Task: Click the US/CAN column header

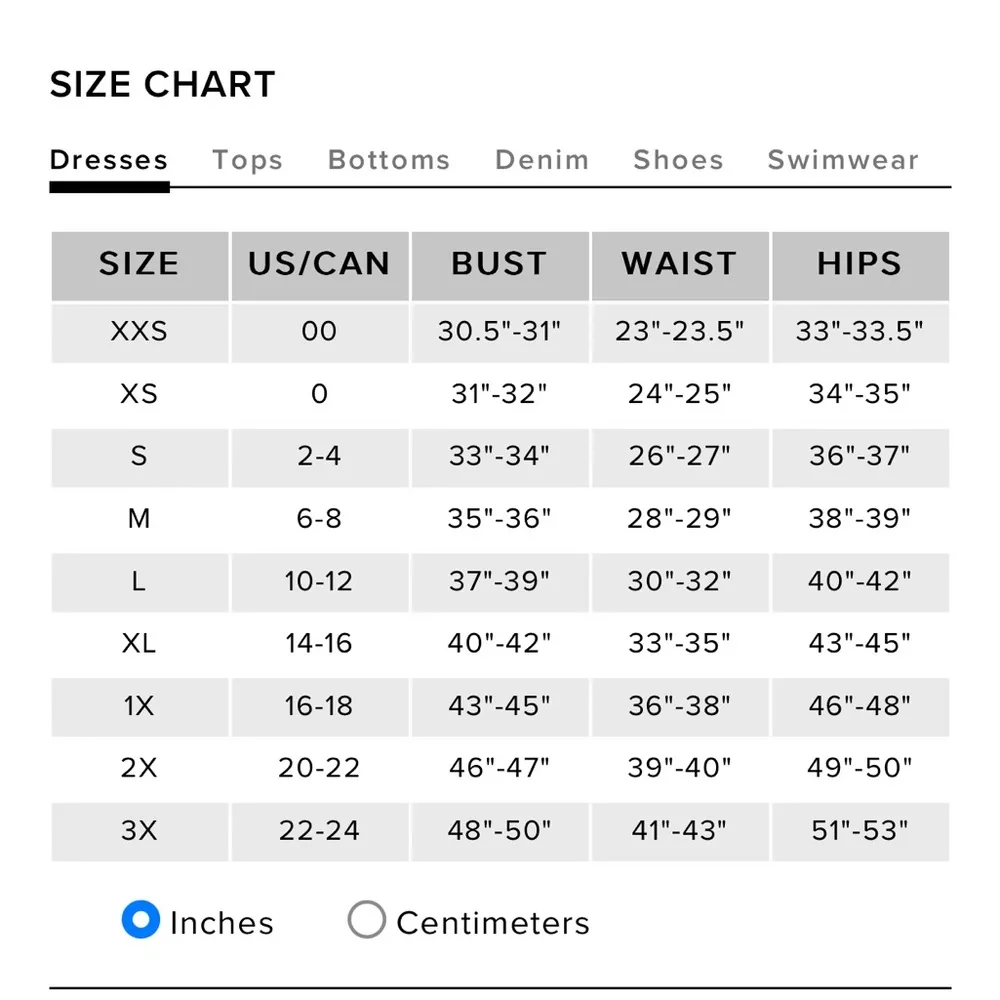Action: 319,264
